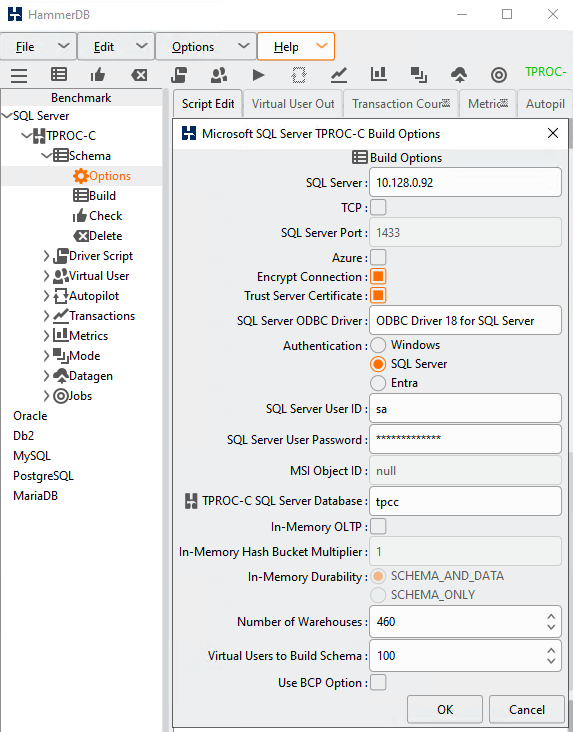This screenshot has width=573, height=732.
Task: Open the Edit menu
Action: click(116, 46)
